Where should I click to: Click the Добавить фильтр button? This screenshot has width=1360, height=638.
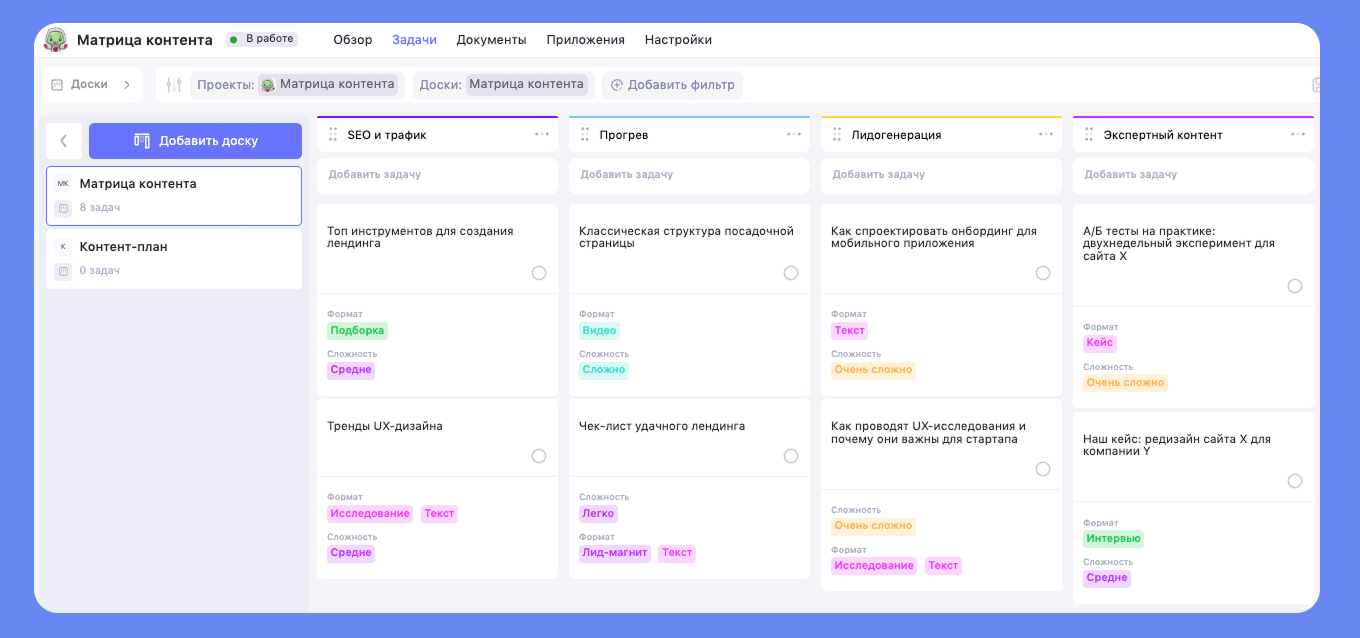[x=672, y=85]
